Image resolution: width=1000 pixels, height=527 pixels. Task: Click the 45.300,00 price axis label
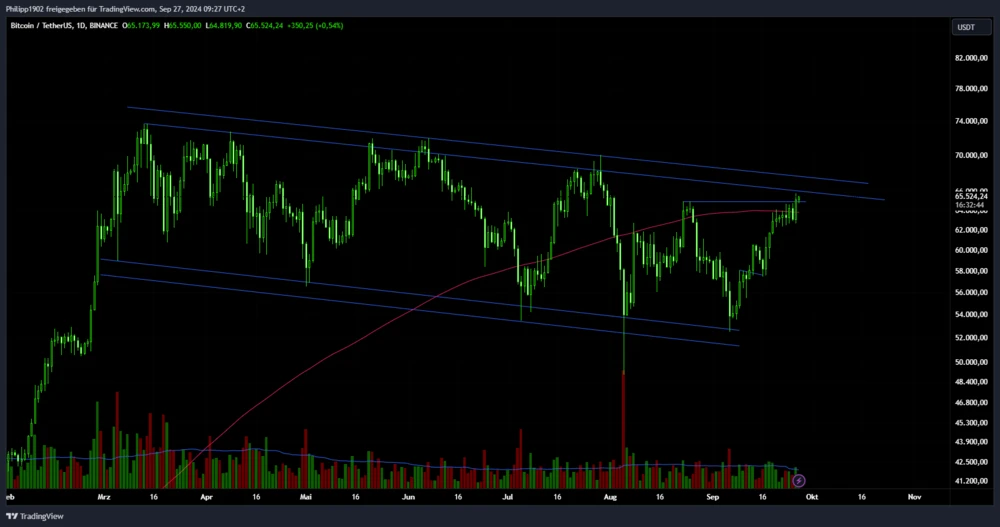point(971,422)
